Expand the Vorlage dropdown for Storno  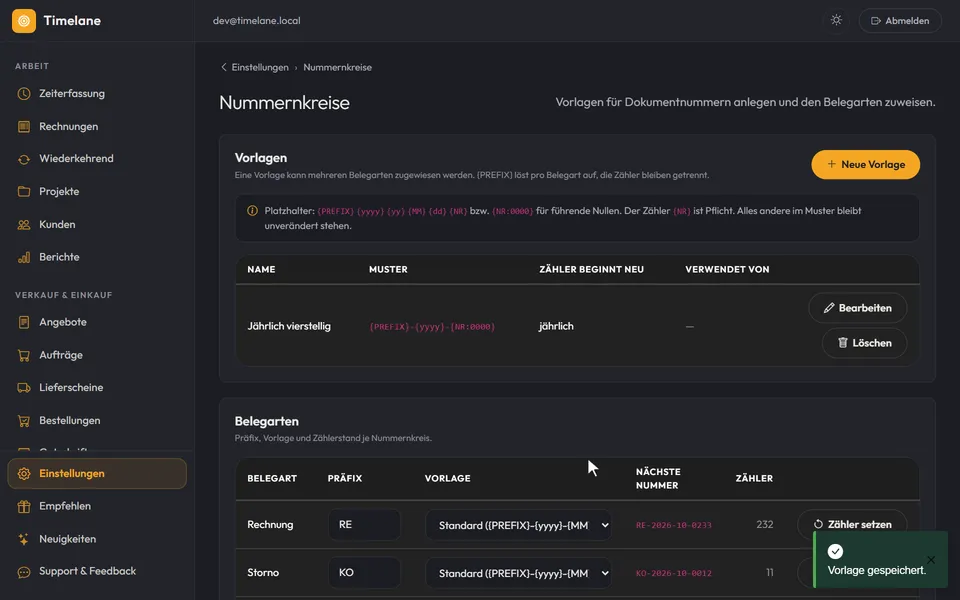coord(518,573)
